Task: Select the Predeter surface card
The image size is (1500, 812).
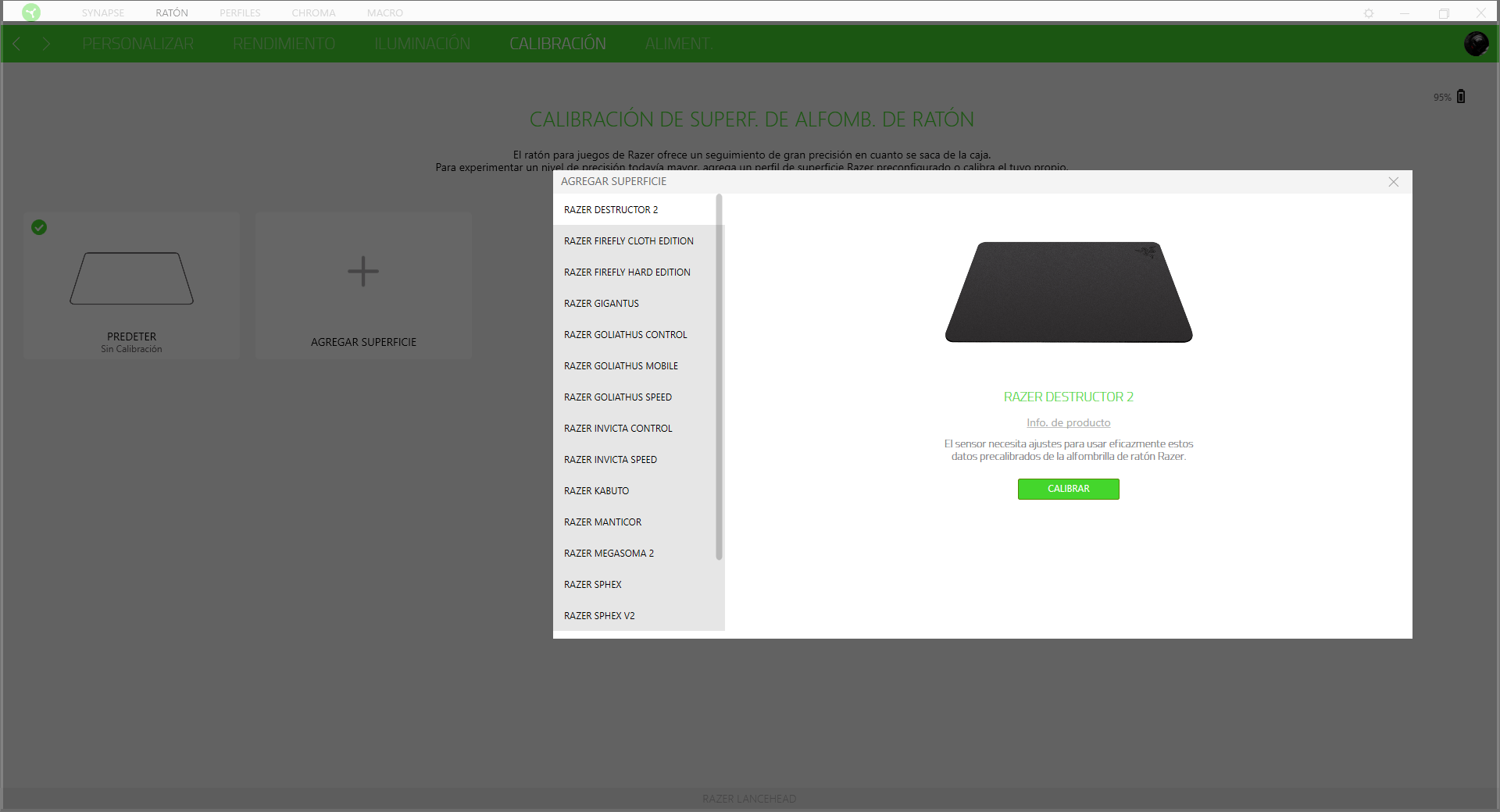Action: [x=131, y=286]
